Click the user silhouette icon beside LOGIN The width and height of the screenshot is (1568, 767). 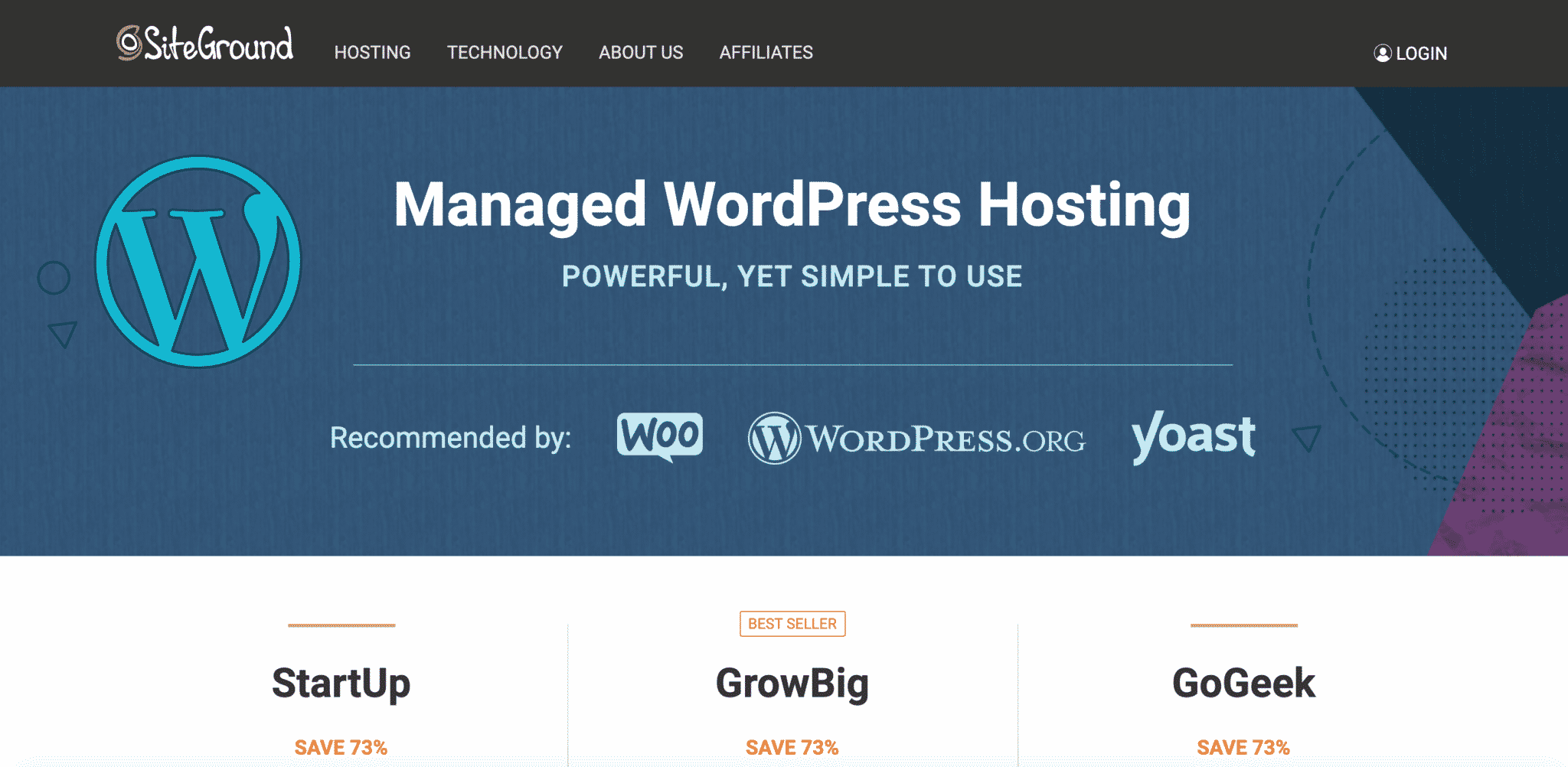point(1383,53)
